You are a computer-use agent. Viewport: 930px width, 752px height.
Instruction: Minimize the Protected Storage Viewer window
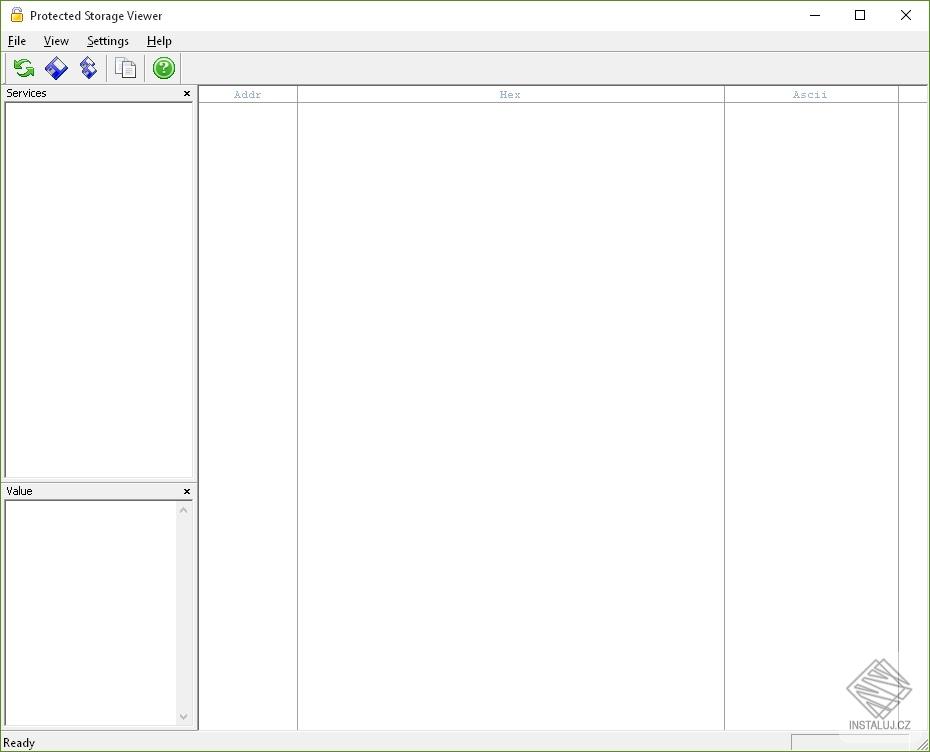coord(814,15)
